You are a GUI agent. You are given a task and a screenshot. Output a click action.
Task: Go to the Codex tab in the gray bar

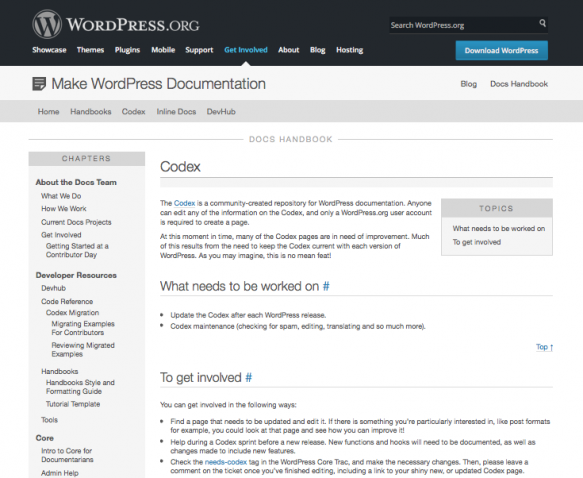point(133,112)
